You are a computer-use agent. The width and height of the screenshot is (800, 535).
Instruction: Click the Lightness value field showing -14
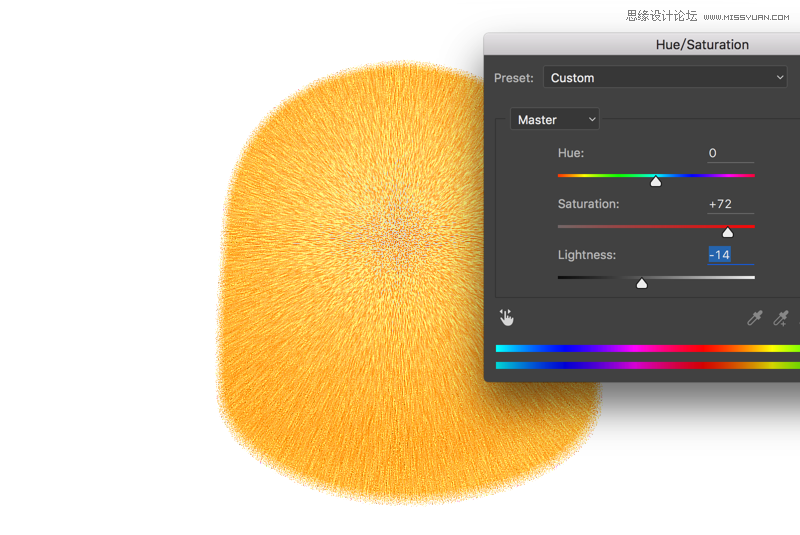pos(730,255)
